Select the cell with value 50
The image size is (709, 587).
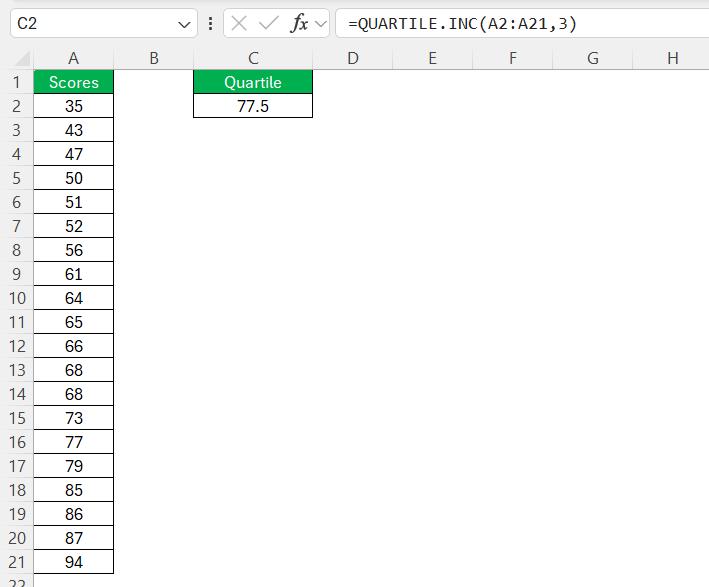coord(73,178)
